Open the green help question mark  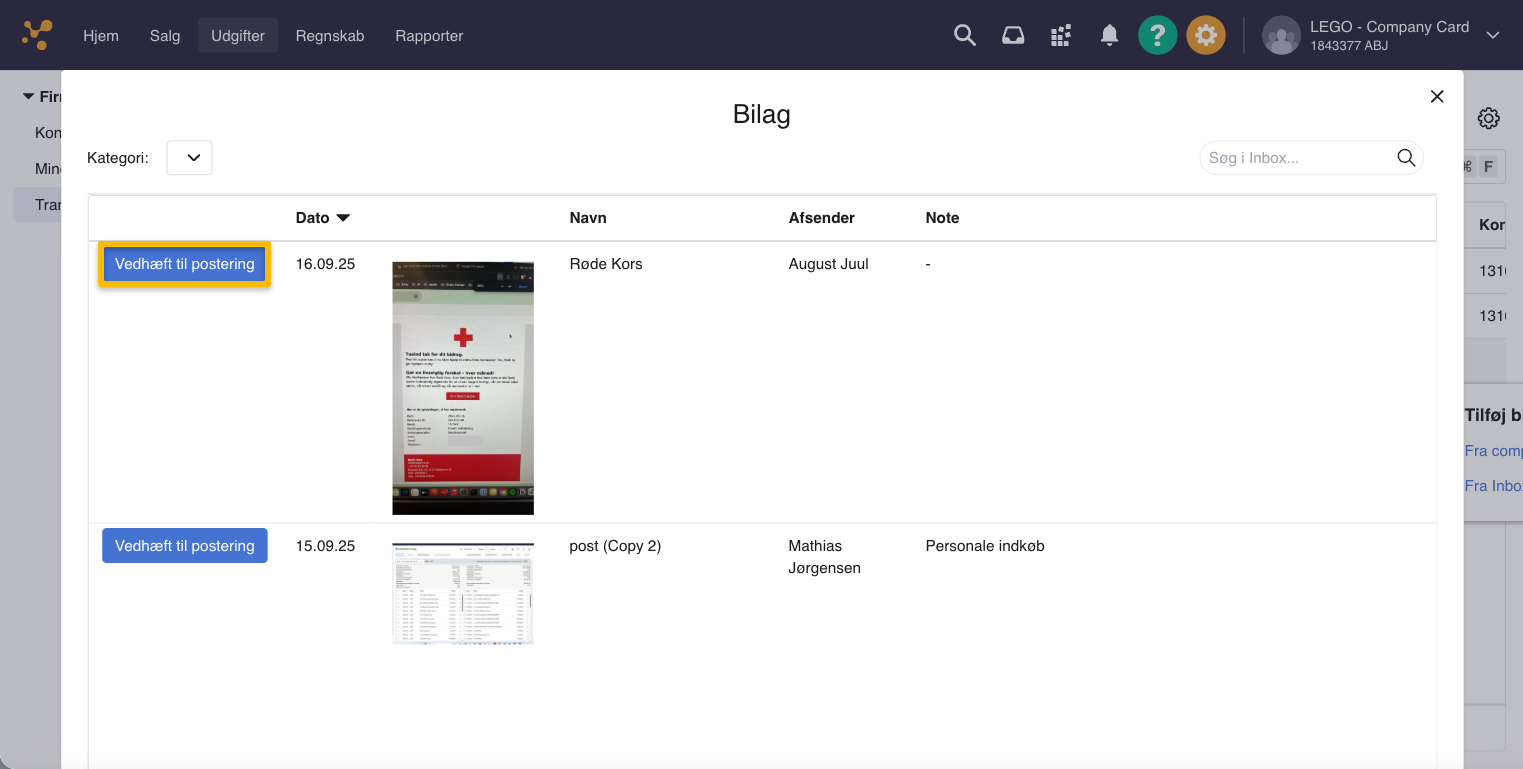tap(1157, 35)
